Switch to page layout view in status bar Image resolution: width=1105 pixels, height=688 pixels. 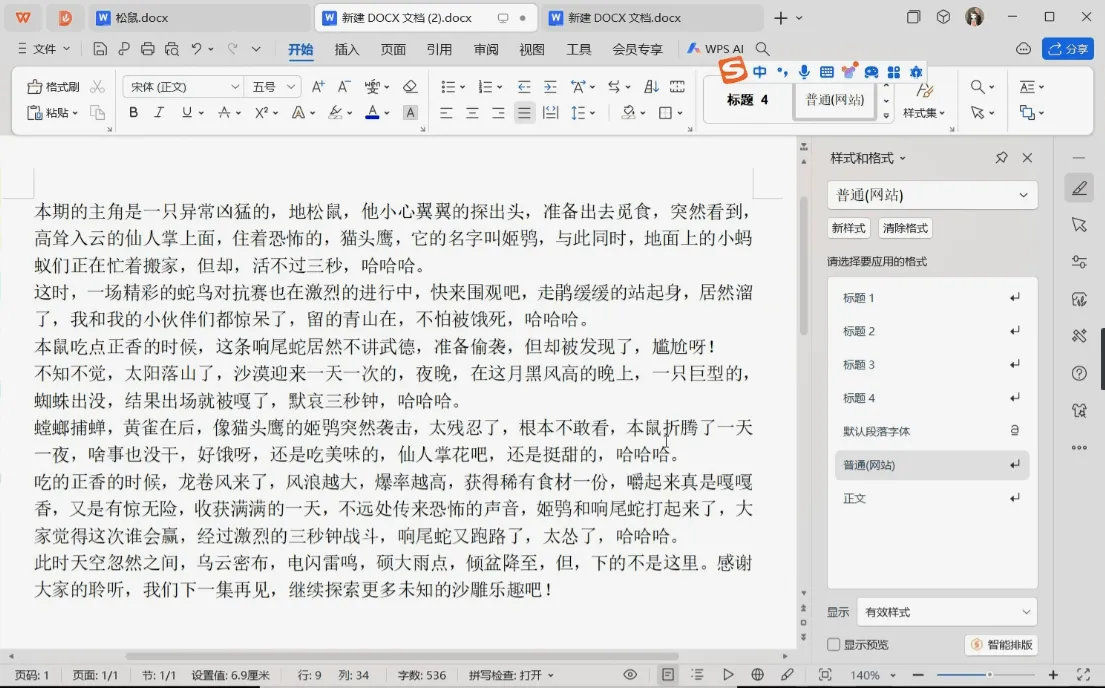pyautogui.click(x=667, y=675)
